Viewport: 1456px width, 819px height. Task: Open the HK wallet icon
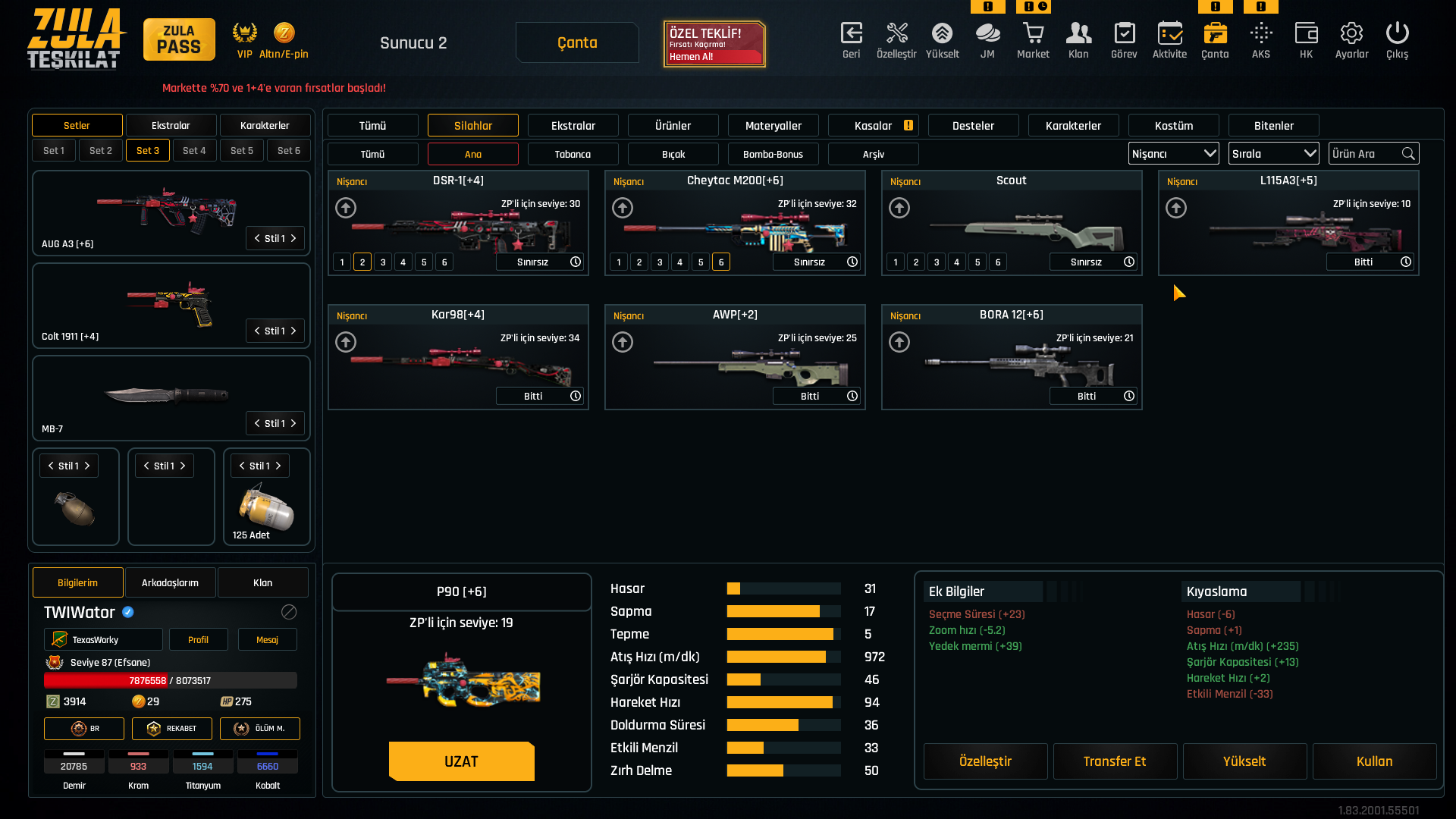1306,40
